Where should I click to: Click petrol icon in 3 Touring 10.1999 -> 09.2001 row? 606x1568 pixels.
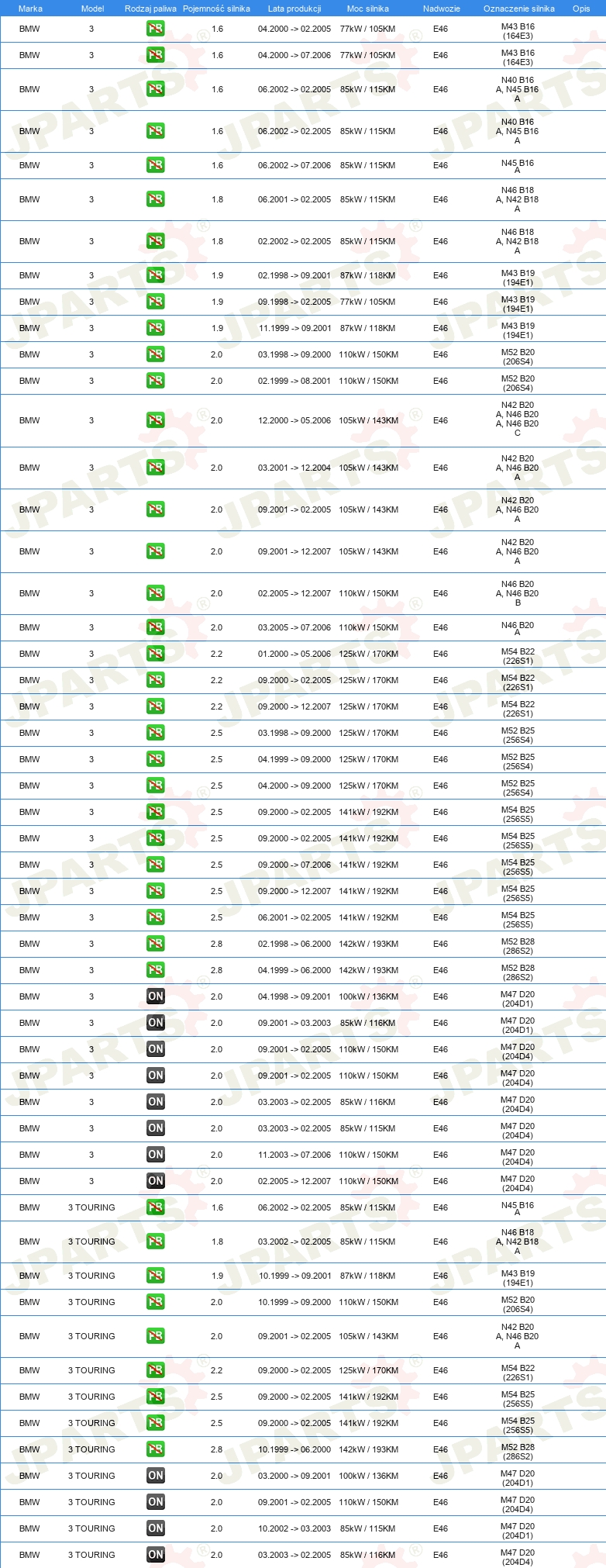(156, 1276)
